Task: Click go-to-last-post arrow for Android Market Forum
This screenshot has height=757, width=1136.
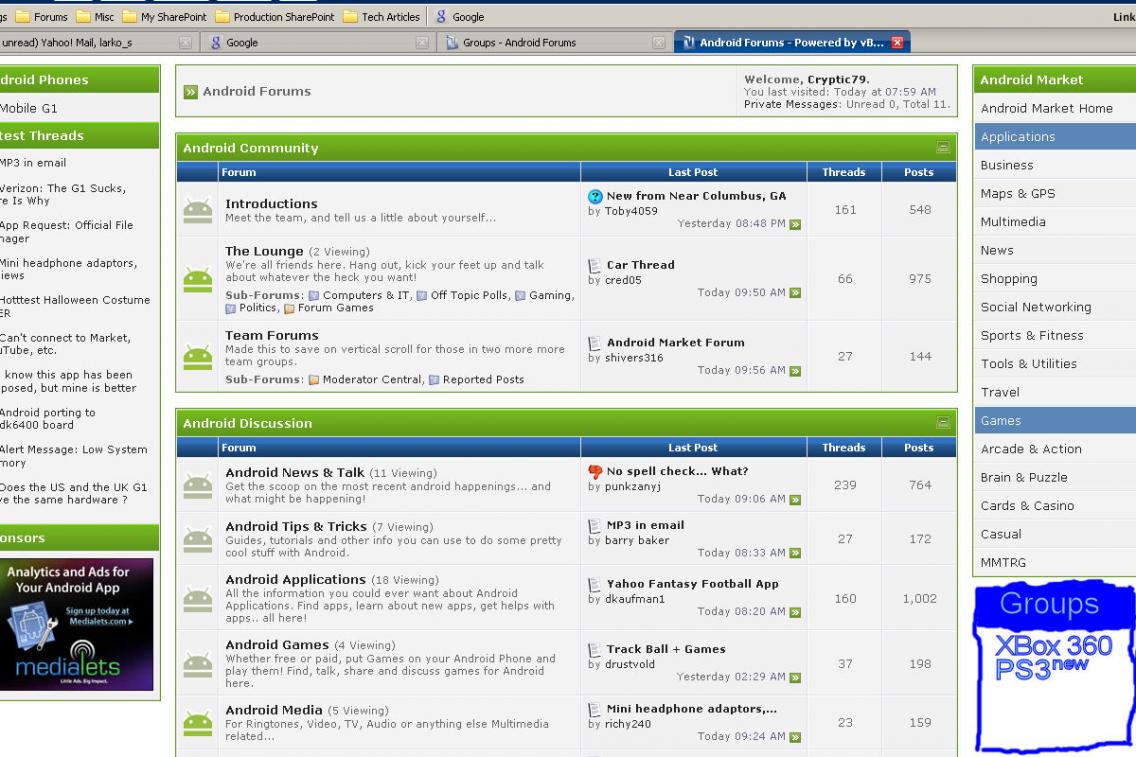Action: [x=795, y=371]
